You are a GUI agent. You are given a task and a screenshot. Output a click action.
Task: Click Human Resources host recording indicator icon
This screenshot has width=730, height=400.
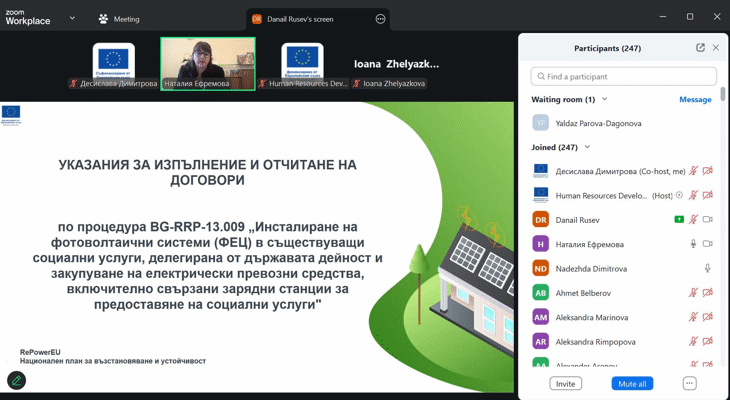679,195
